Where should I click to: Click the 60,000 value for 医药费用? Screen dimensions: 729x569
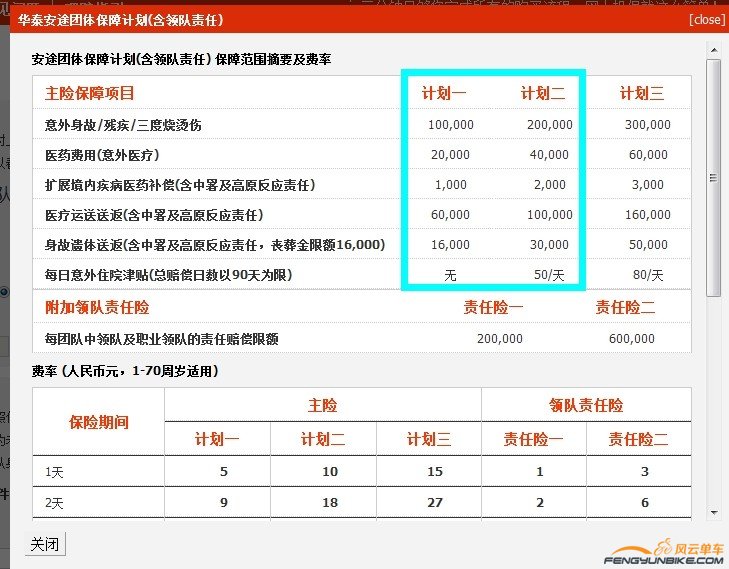[648, 155]
